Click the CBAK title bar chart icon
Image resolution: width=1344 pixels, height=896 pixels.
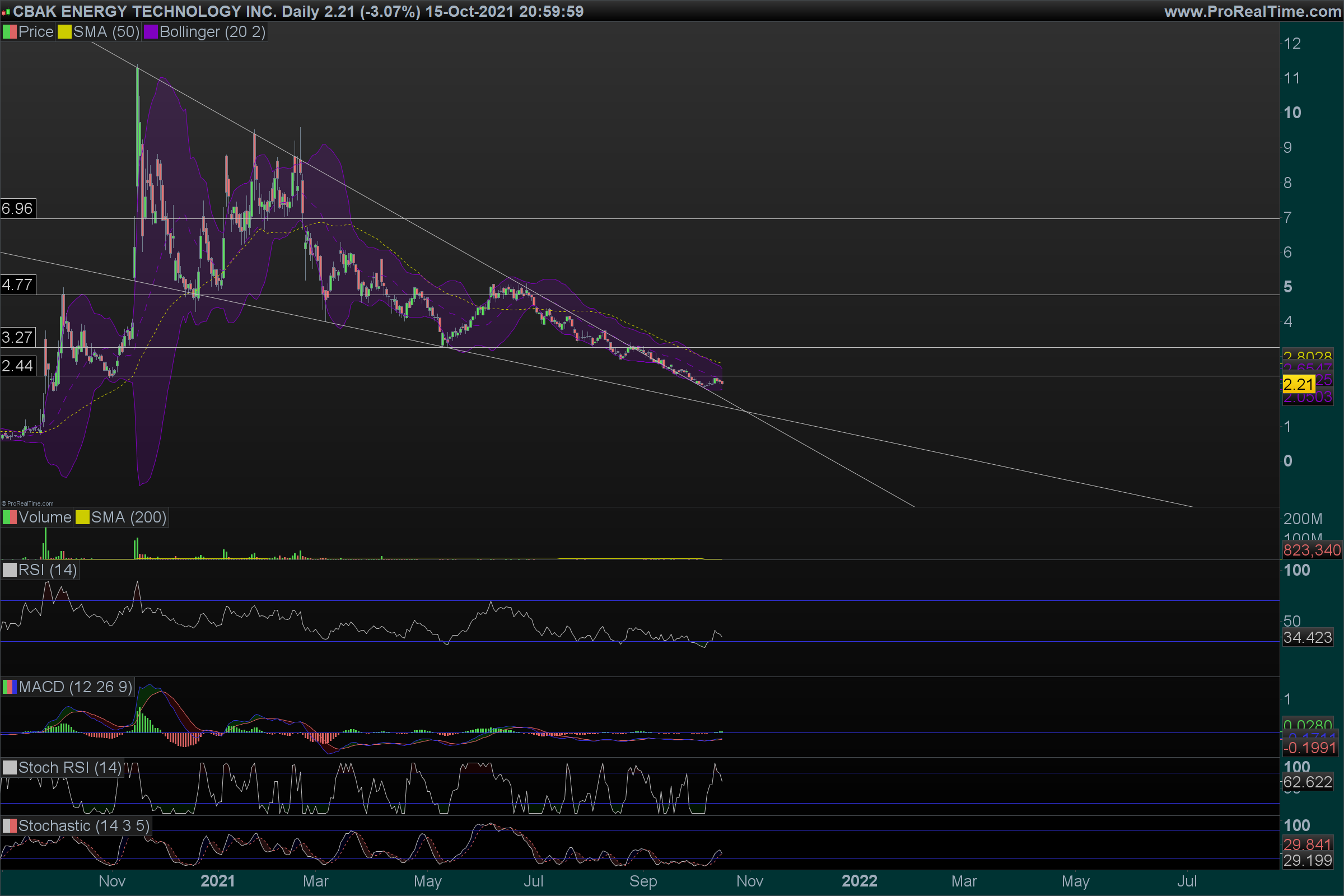[6, 11]
